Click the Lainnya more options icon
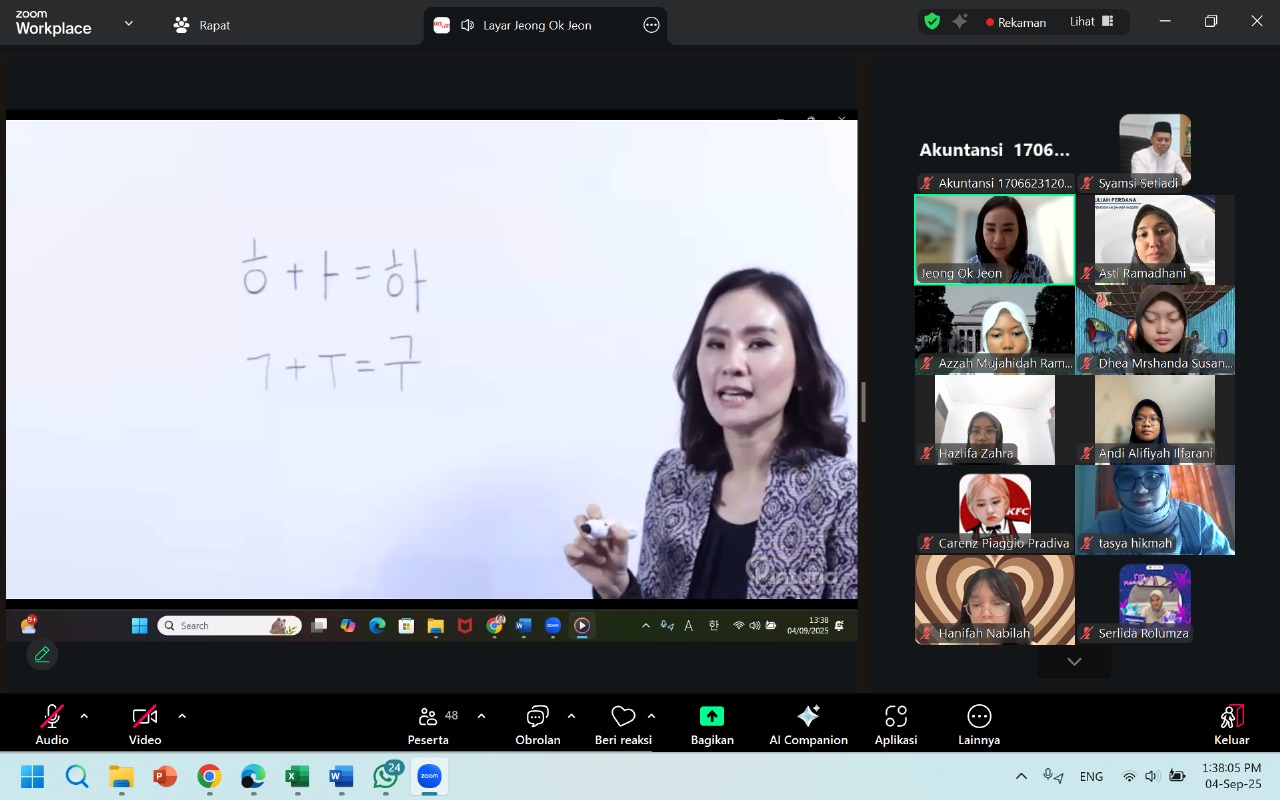The image size is (1280, 800). pyautogui.click(x=979, y=716)
